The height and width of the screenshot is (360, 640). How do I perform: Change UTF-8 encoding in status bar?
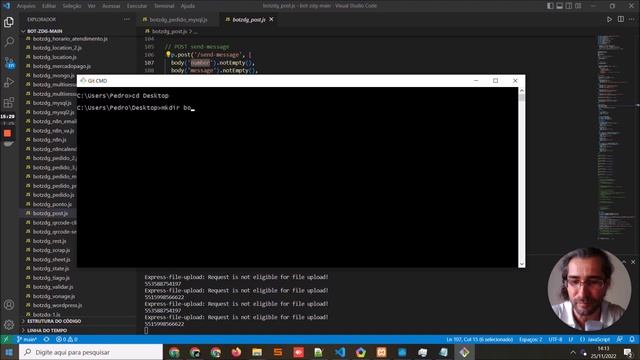(x=555, y=340)
